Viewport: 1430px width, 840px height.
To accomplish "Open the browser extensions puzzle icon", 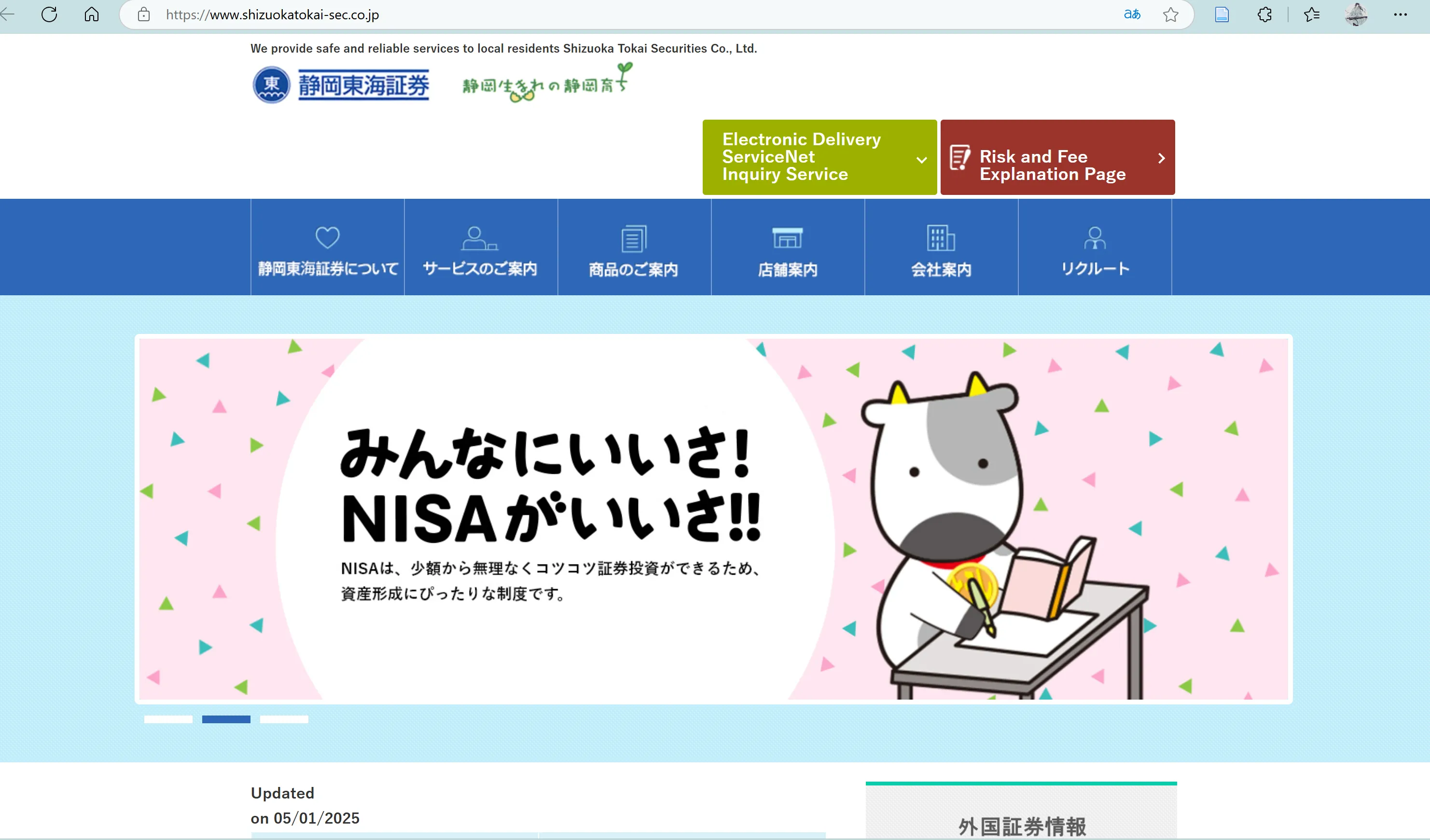I will click(1264, 14).
